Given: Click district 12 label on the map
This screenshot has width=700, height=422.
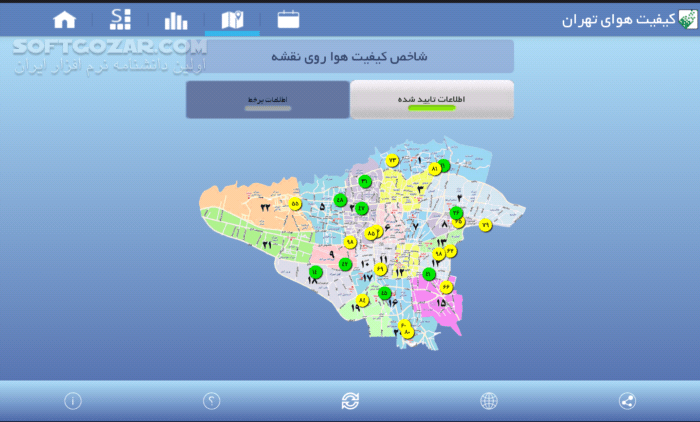Looking at the screenshot, I should point(400,272).
